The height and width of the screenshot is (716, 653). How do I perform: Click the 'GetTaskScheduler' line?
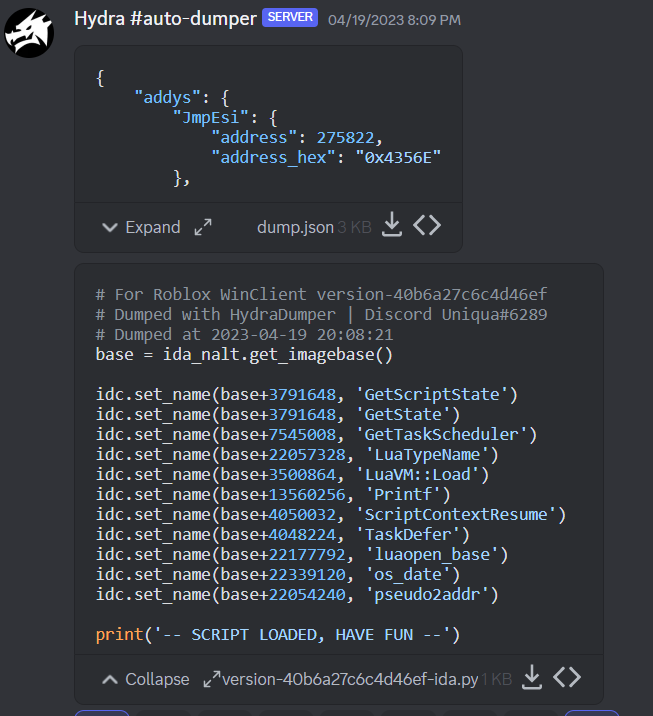point(316,434)
